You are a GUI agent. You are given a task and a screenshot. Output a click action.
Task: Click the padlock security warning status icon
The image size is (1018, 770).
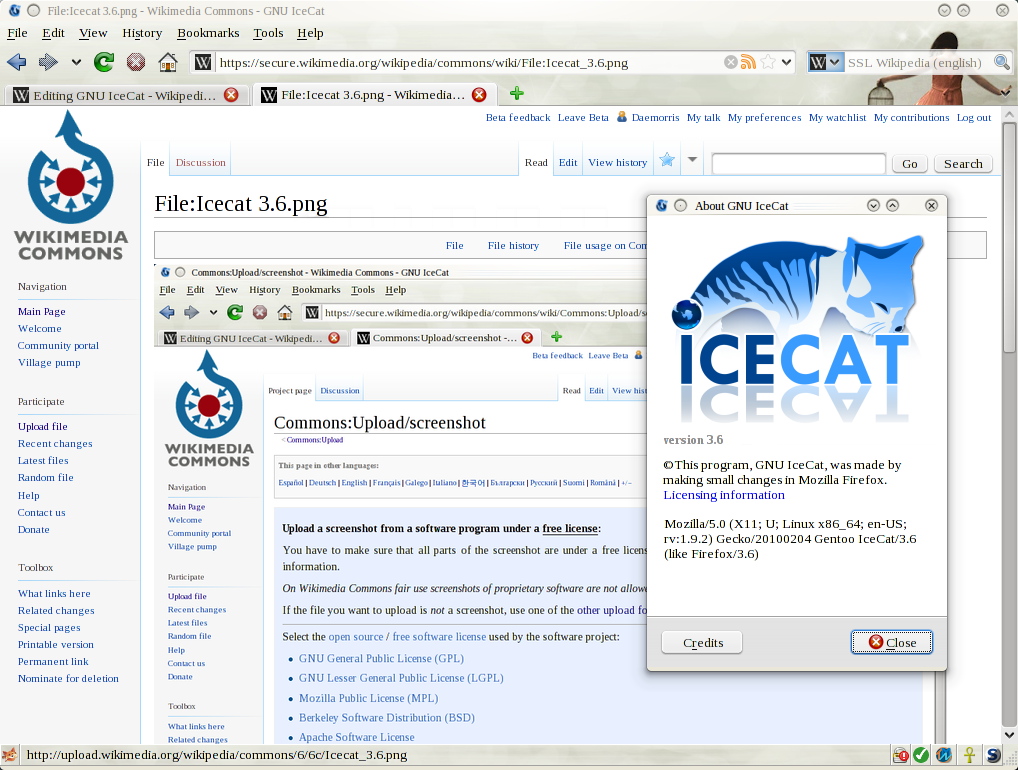coord(900,755)
